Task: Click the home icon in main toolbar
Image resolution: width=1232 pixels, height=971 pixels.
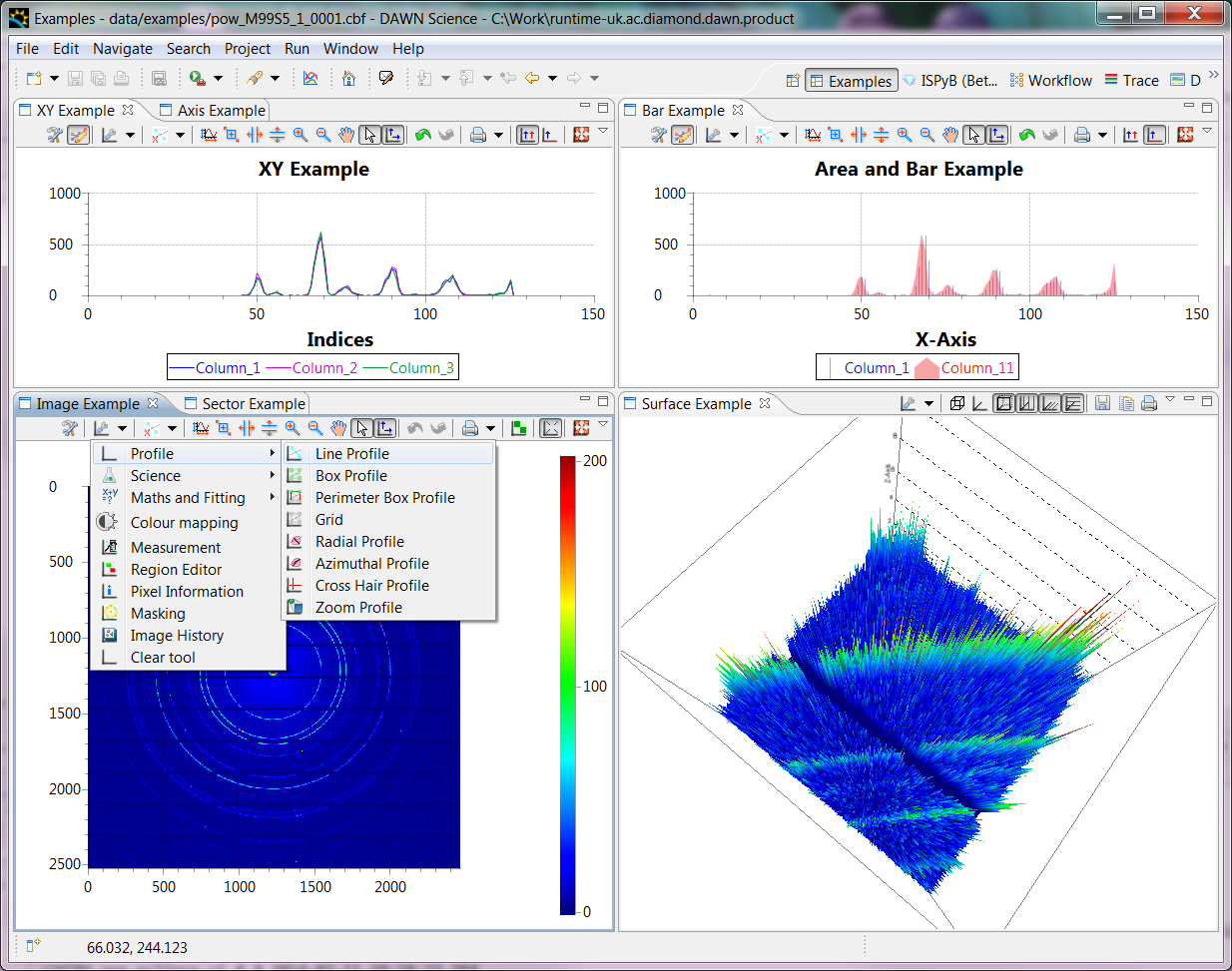Action: [348, 78]
